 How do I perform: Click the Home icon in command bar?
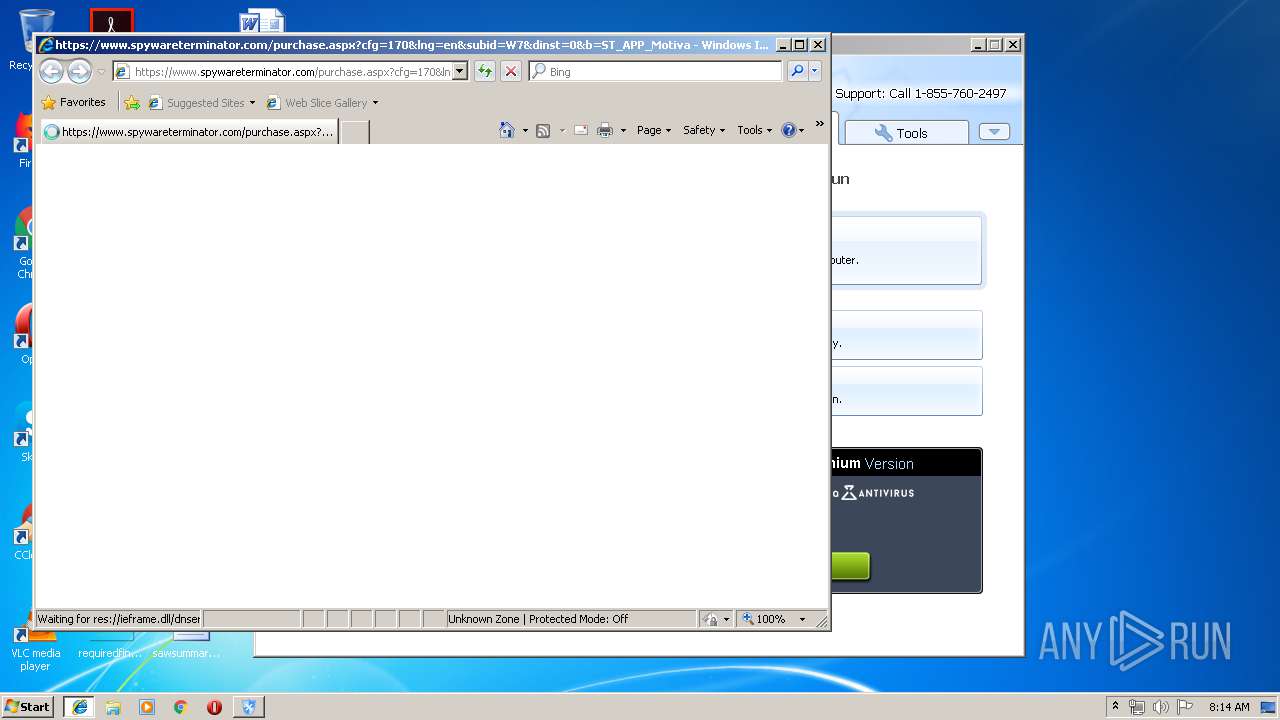pyautogui.click(x=507, y=130)
